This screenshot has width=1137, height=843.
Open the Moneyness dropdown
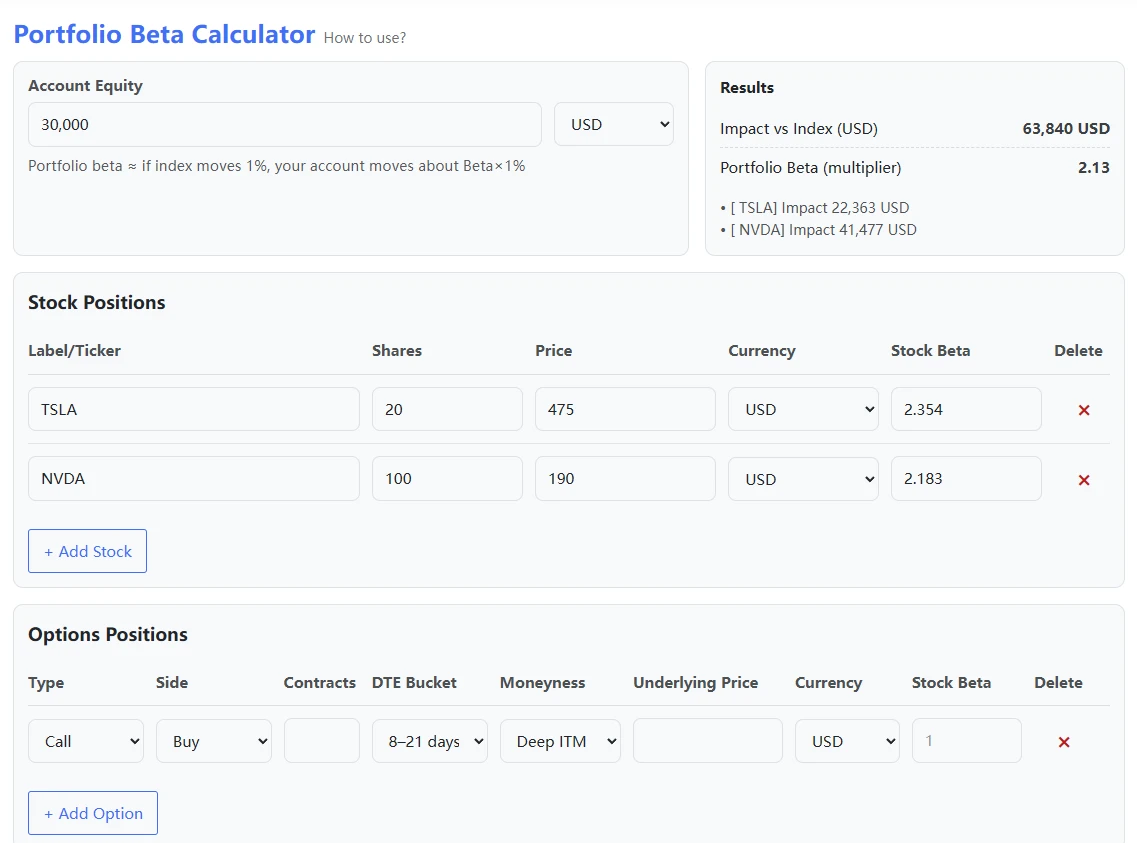click(x=559, y=741)
